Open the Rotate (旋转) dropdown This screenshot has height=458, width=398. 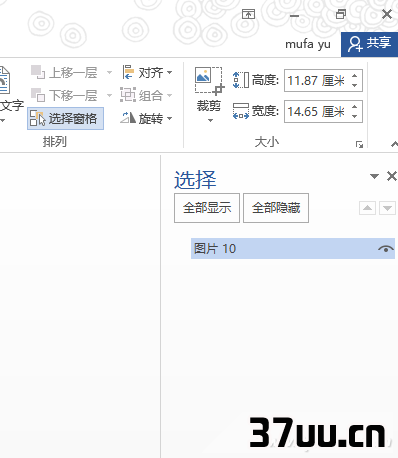coord(147,118)
